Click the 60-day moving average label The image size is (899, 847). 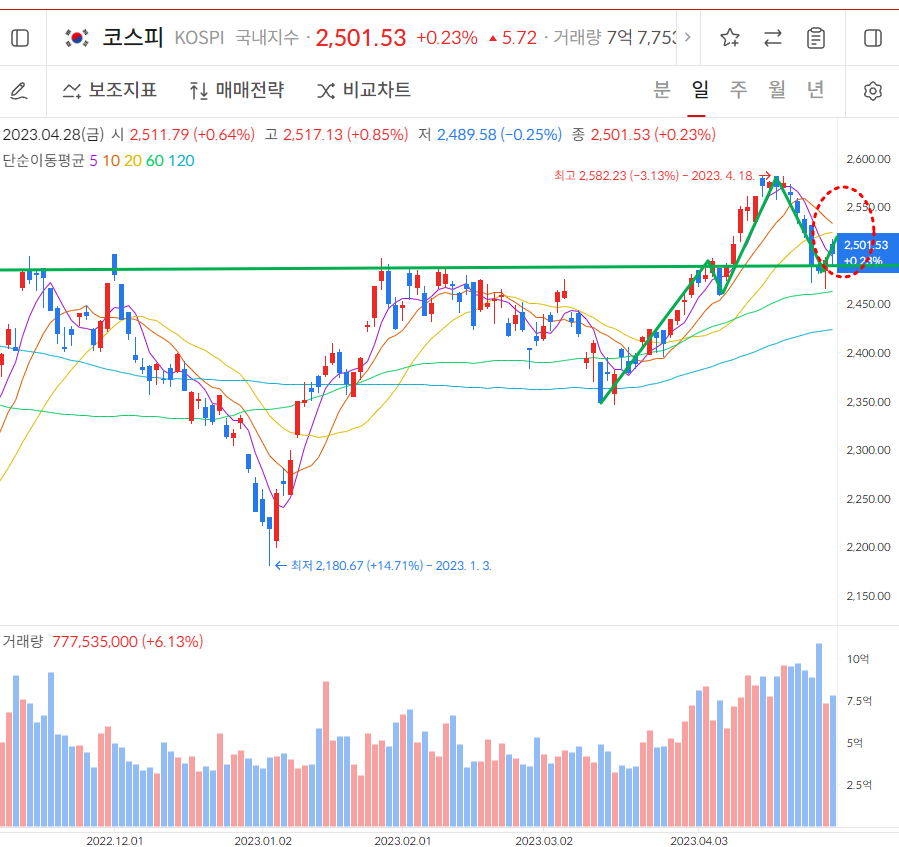155,161
